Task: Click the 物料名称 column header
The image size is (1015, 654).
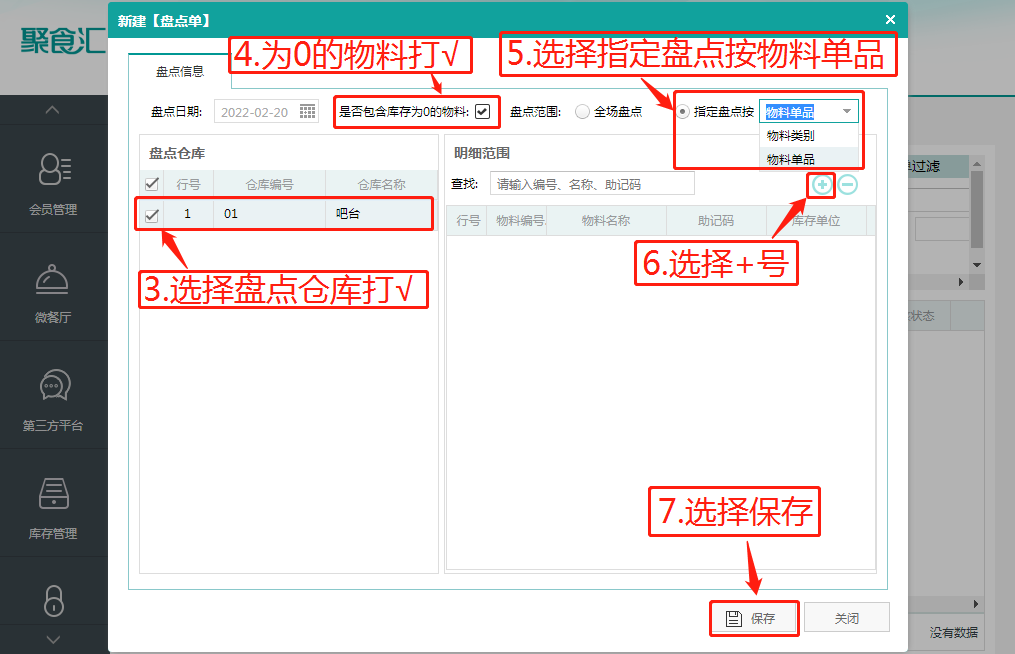Action: coord(606,221)
